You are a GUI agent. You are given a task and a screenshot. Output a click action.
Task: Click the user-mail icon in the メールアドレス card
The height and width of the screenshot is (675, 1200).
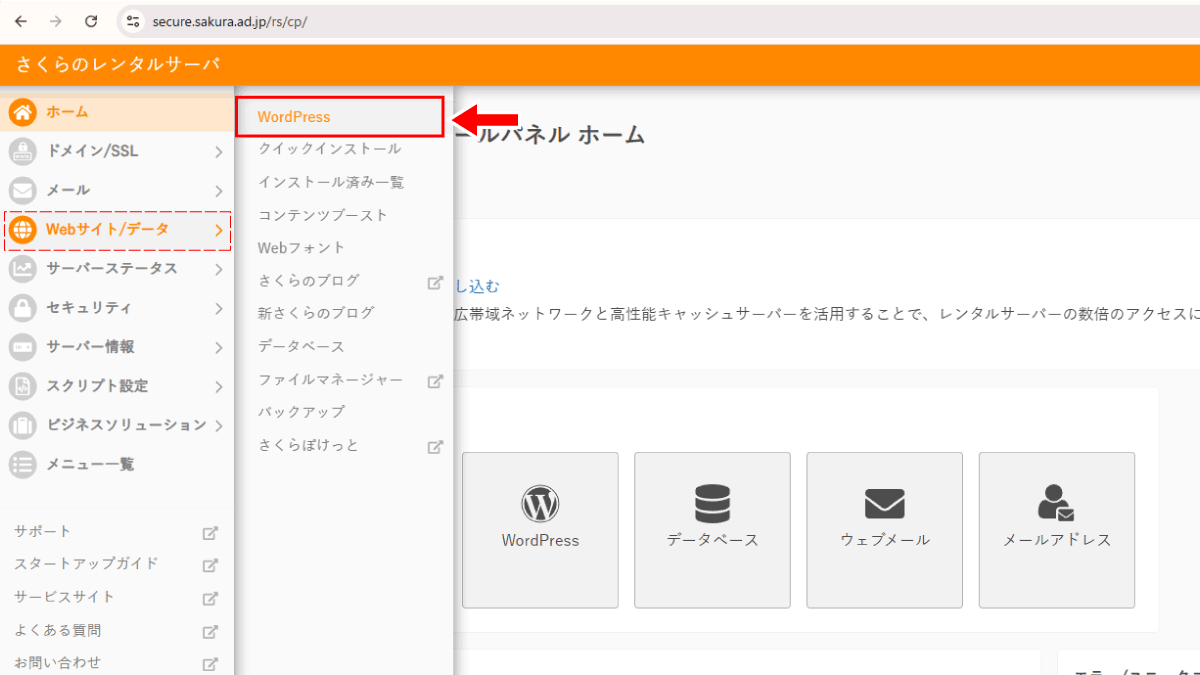point(1056,503)
